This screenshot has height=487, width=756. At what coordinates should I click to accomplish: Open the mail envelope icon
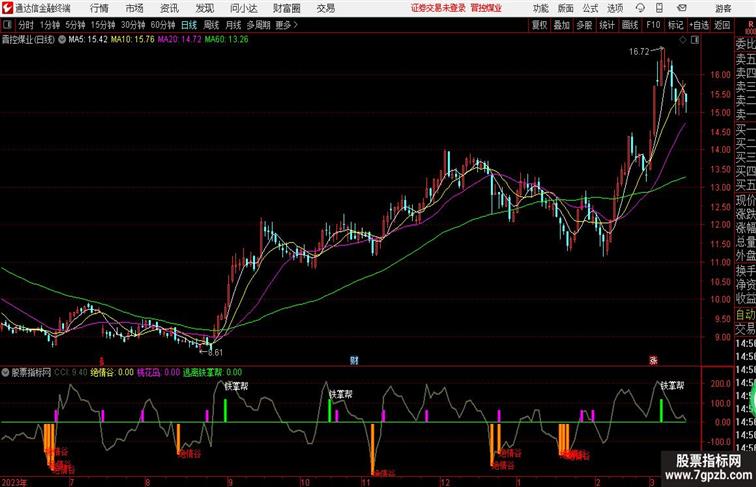682,8
